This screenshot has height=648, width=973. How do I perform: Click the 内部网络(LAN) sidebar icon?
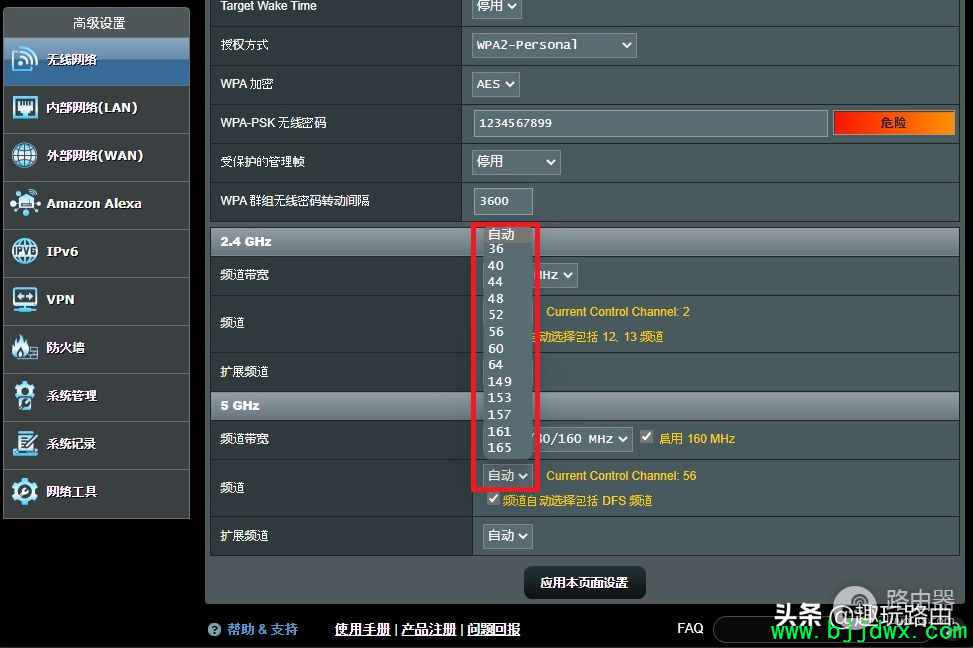click(x=25, y=108)
